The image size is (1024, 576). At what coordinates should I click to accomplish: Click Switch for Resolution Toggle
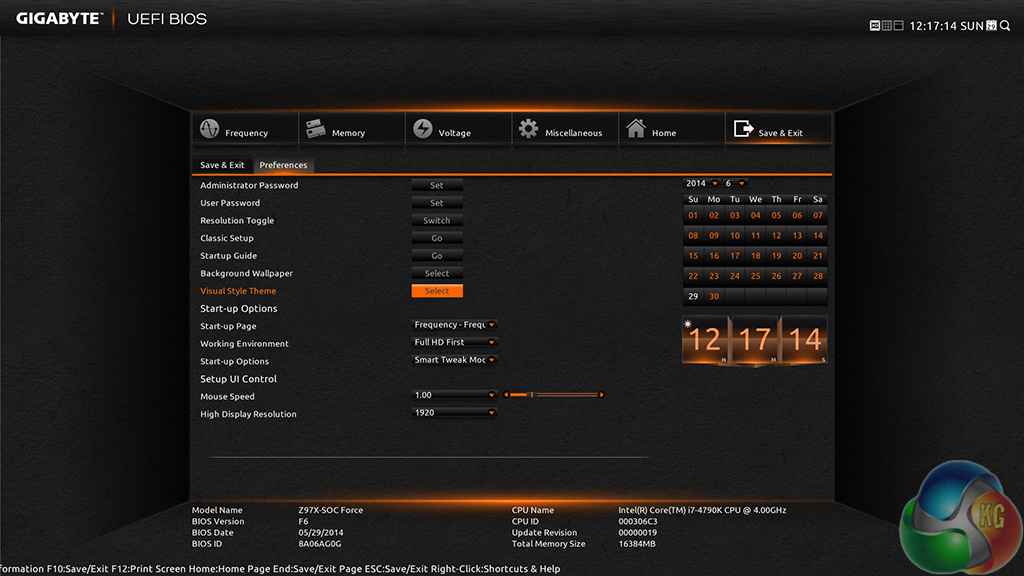coord(437,221)
